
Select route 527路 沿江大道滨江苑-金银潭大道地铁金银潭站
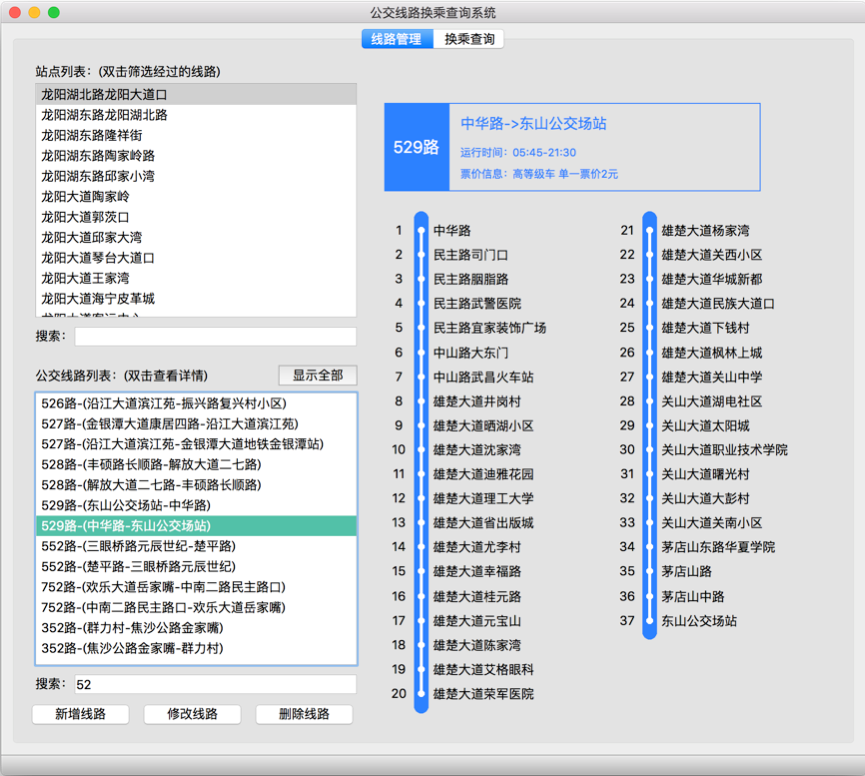[x=196, y=444]
